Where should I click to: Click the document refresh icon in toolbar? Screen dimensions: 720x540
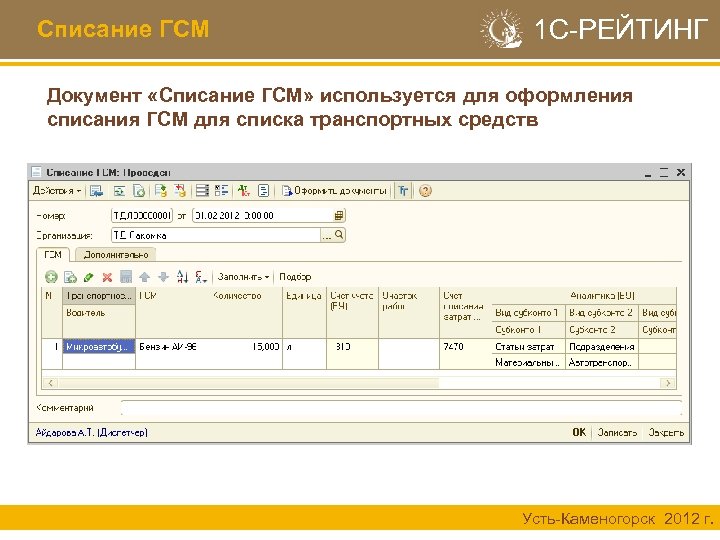[139, 191]
